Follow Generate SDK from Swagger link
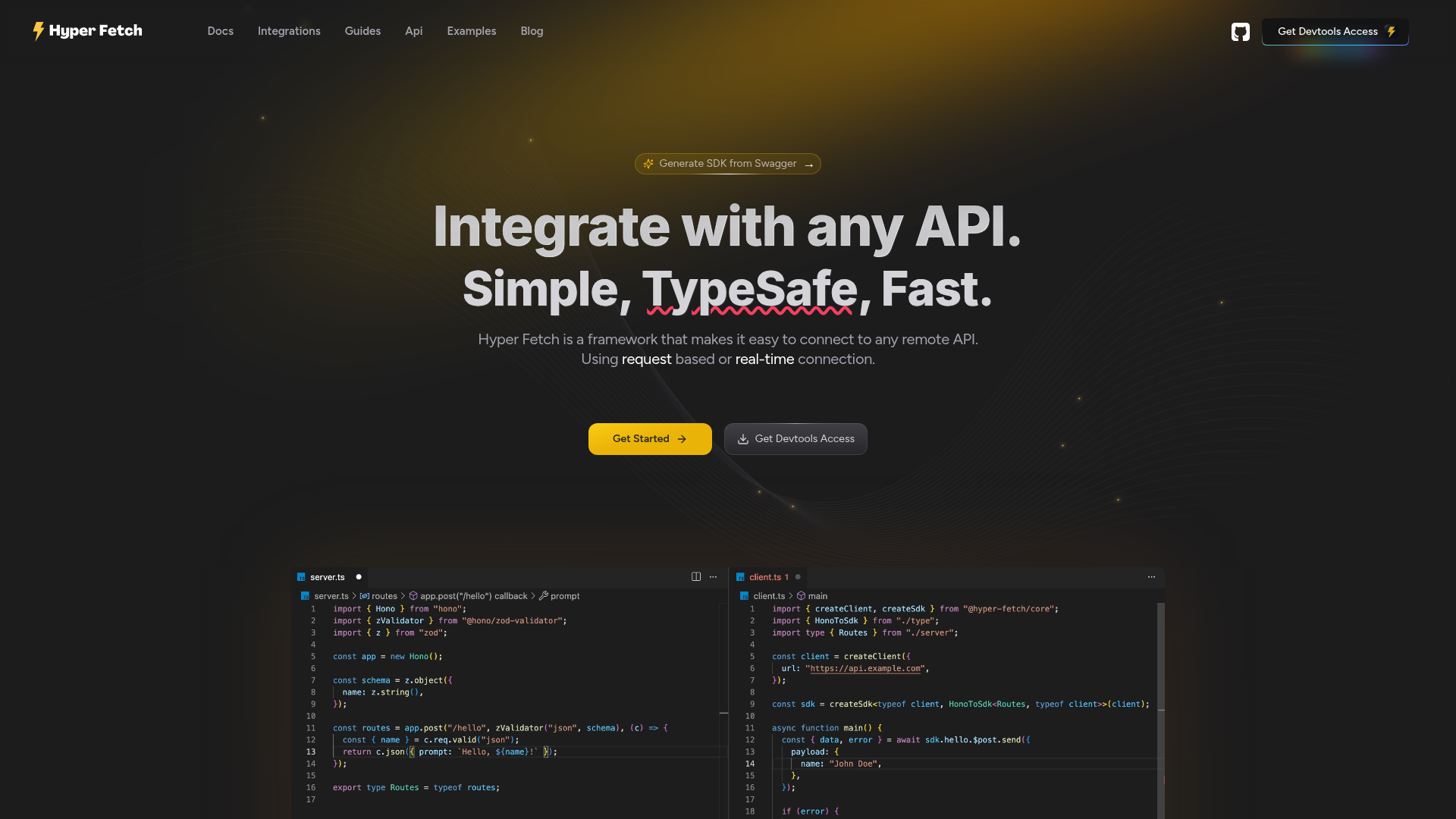Viewport: 1456px width, 819px height. pos(727,164)
